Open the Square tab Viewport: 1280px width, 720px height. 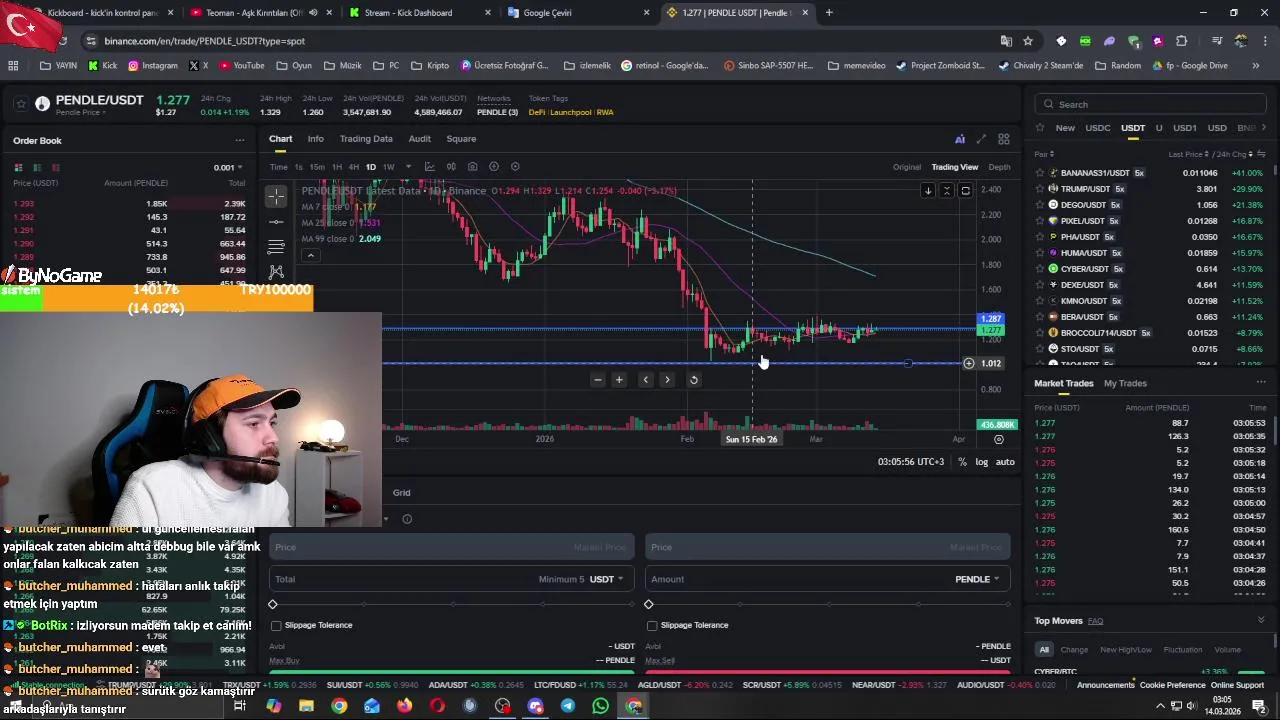[x=461, y=139]
